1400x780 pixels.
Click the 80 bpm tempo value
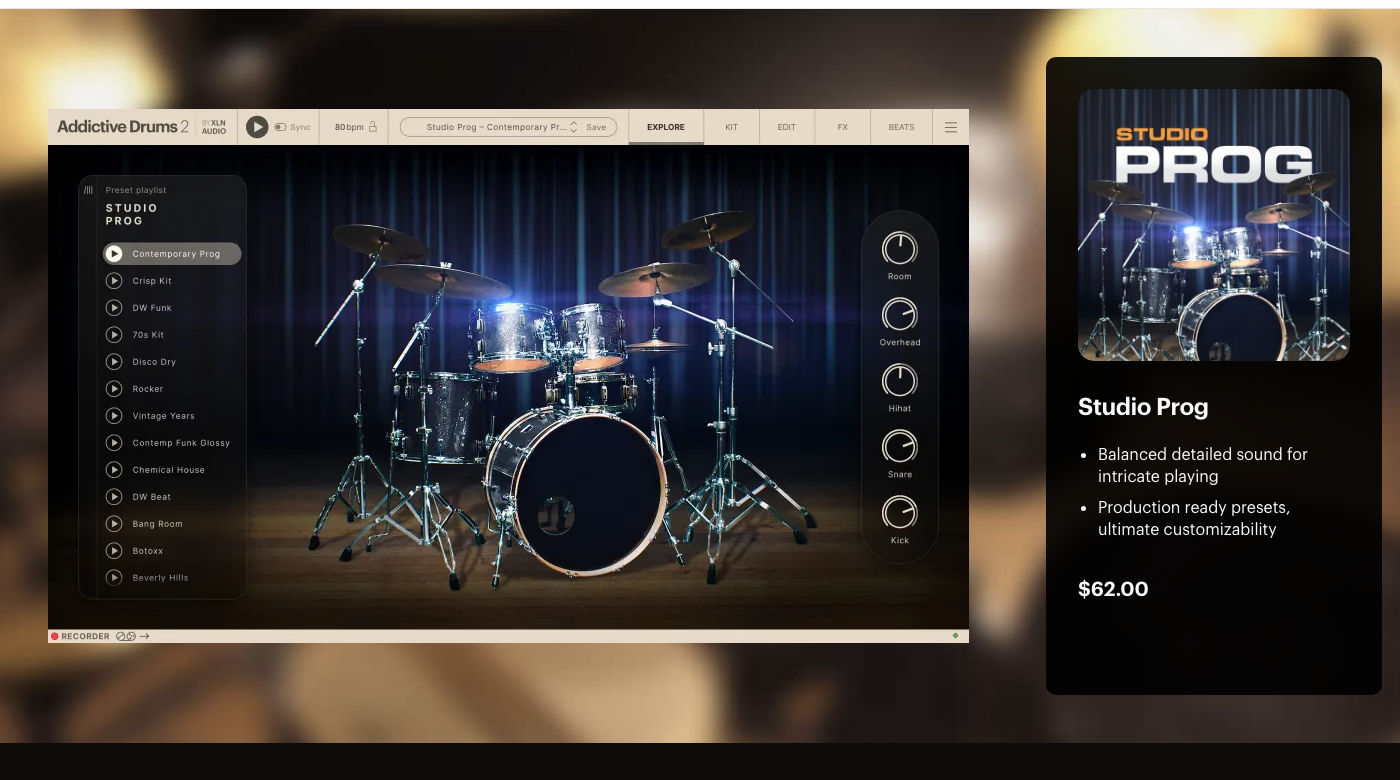349,127
